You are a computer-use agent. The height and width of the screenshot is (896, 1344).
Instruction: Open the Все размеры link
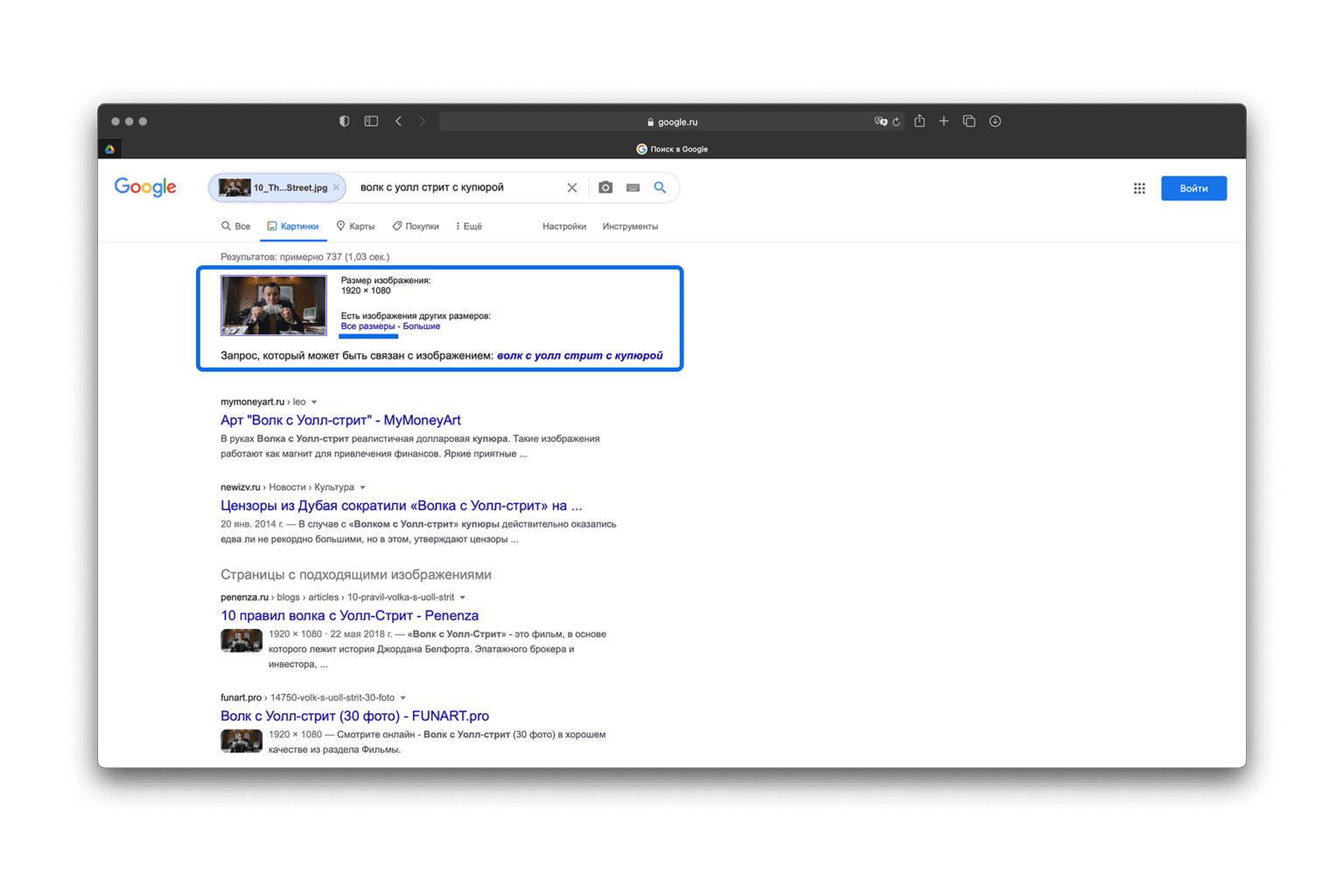coord(367,326)
